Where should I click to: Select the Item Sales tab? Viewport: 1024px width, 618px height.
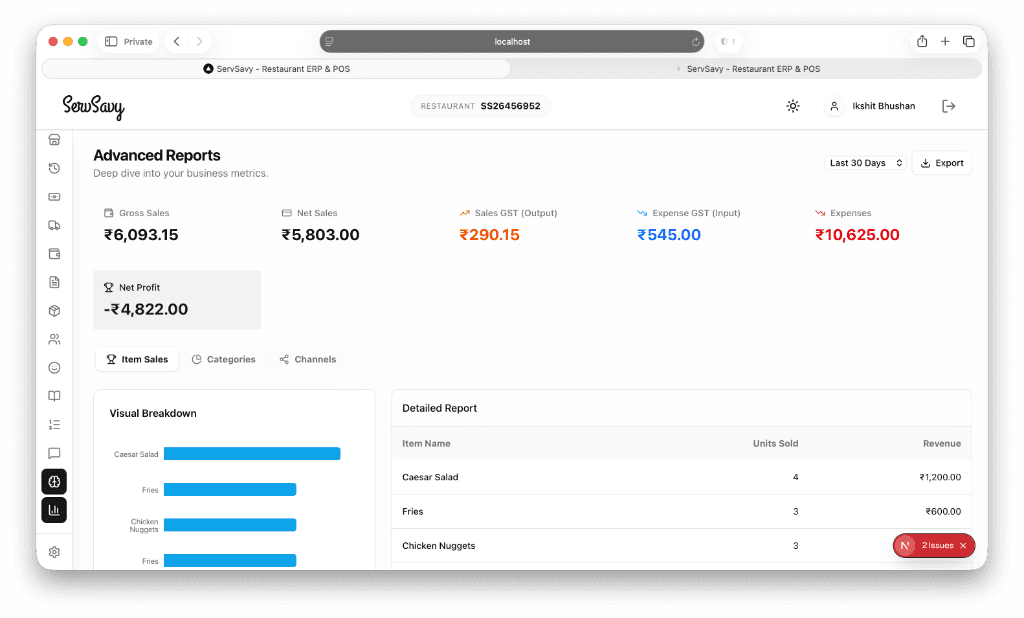pos(137,359)
